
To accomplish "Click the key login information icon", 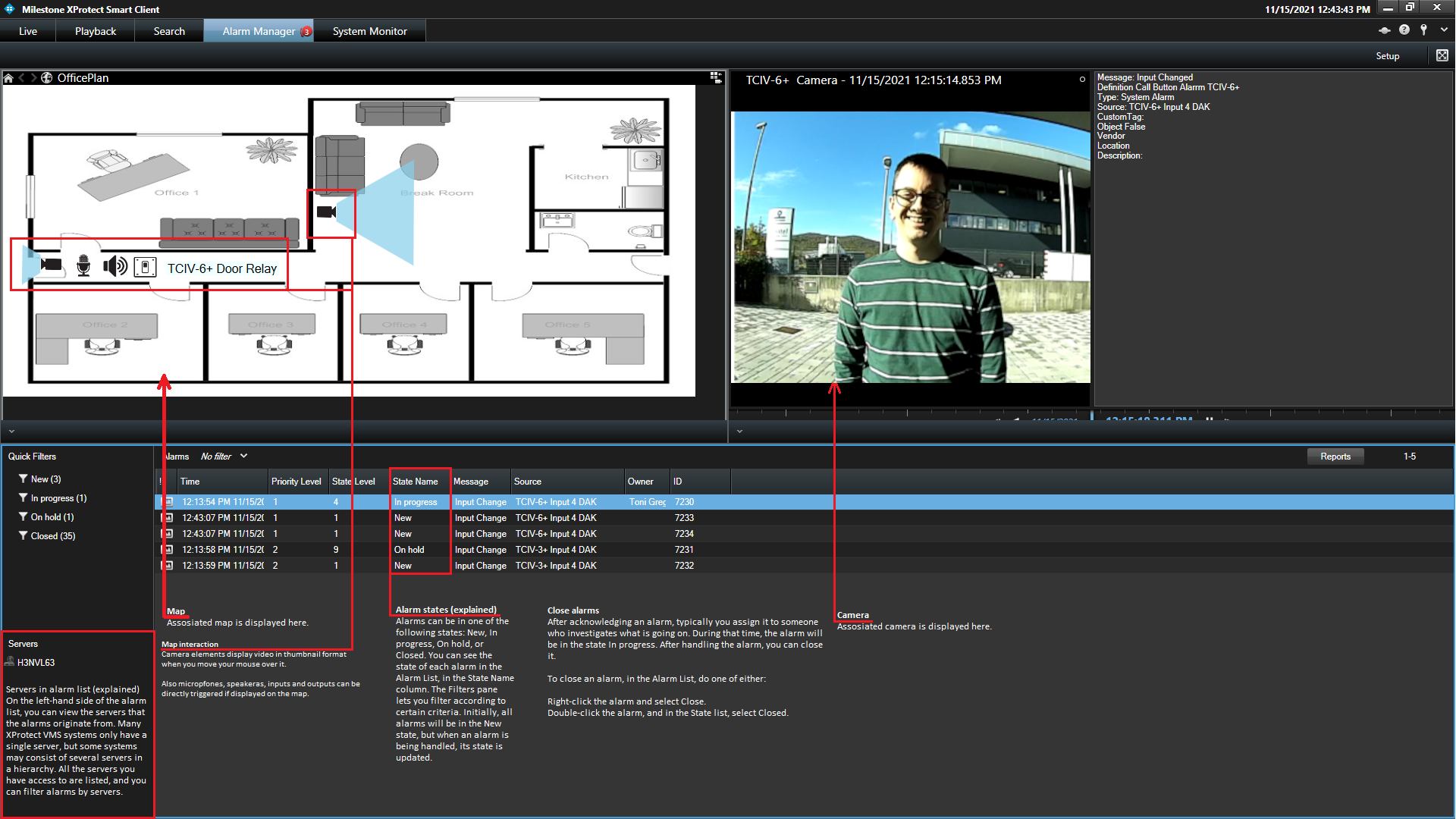I will (1424, 30).
